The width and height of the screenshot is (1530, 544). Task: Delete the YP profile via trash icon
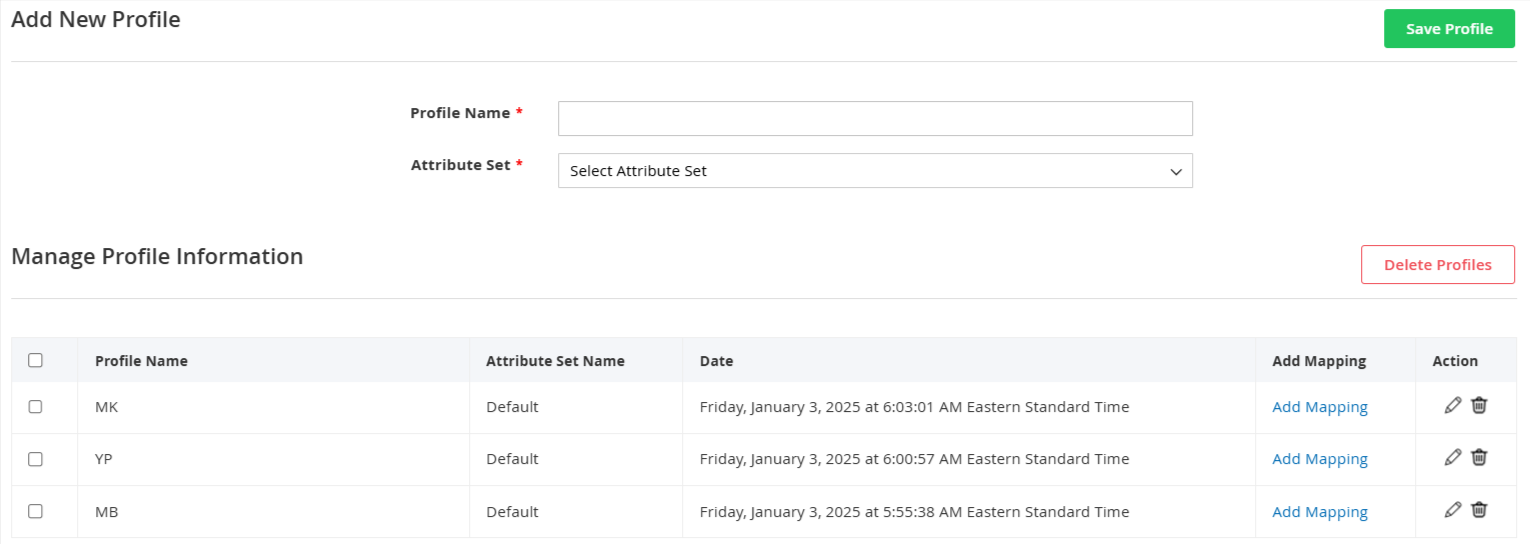pyautogui.click(x=1479, y=457)
